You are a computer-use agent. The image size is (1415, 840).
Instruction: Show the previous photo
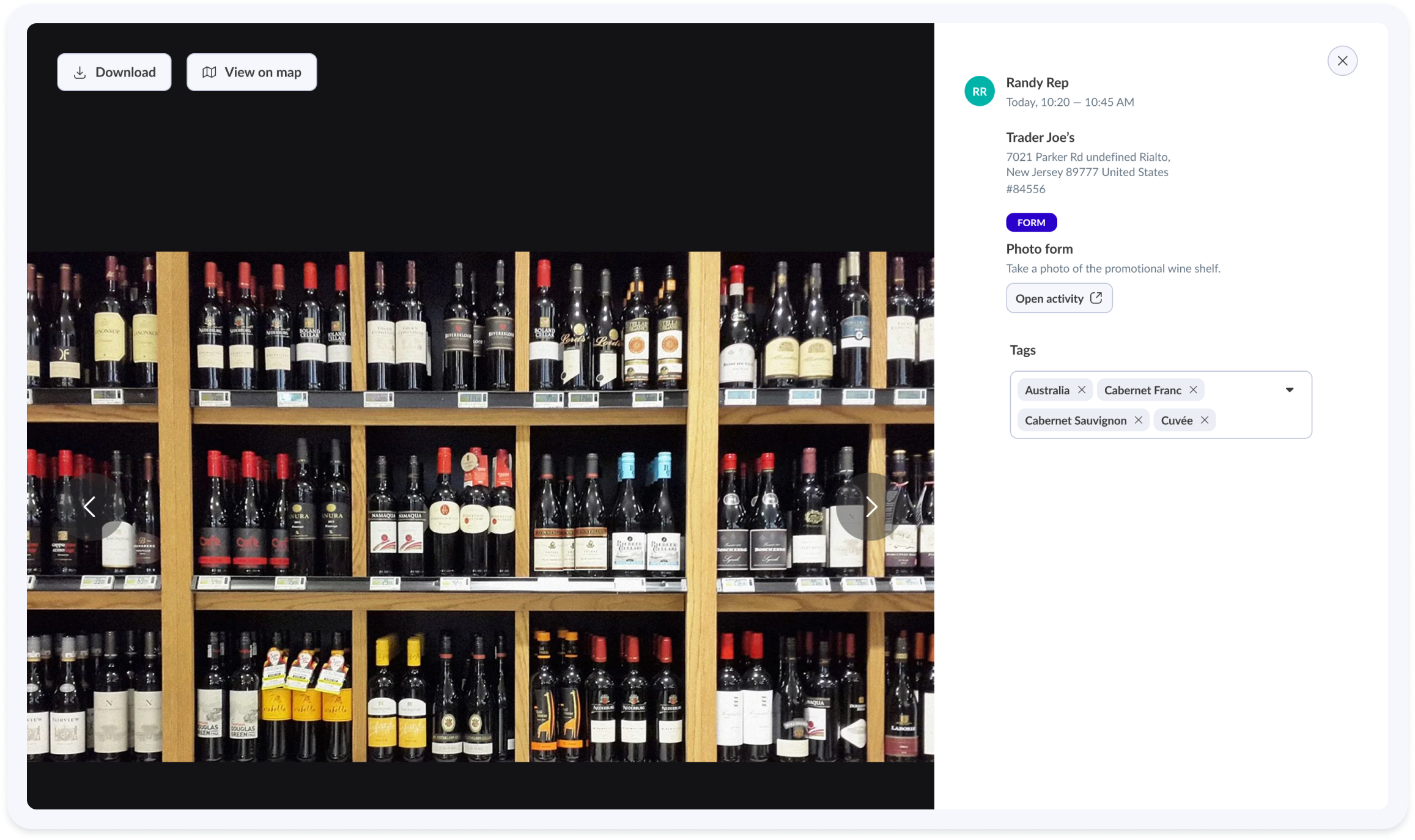coord(89,506)
